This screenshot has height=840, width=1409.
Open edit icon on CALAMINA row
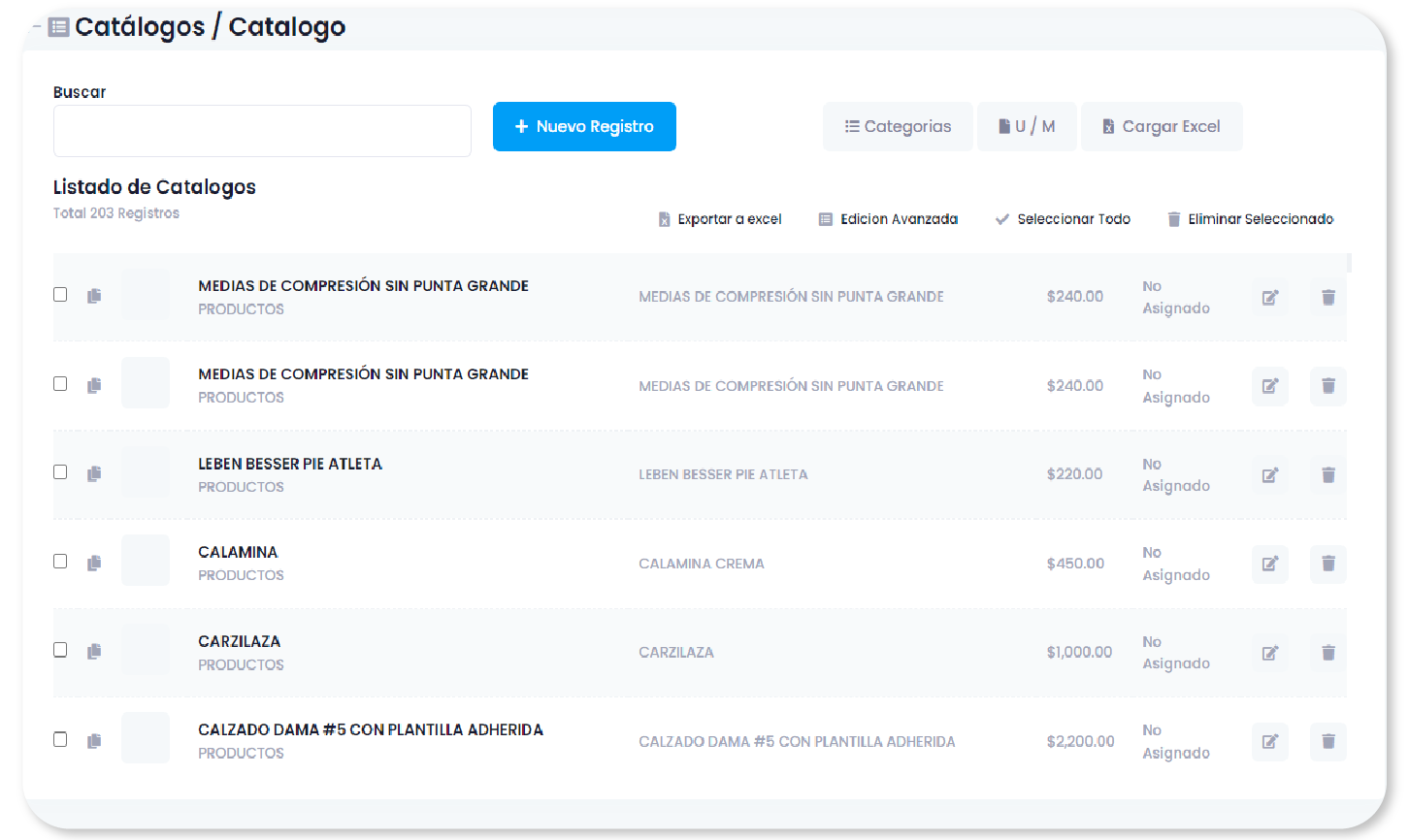pyautogui.click(x=1269, y=564)
